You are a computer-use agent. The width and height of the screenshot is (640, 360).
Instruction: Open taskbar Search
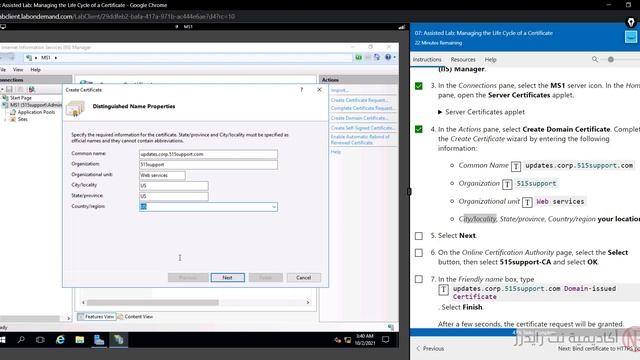point(21,340)
